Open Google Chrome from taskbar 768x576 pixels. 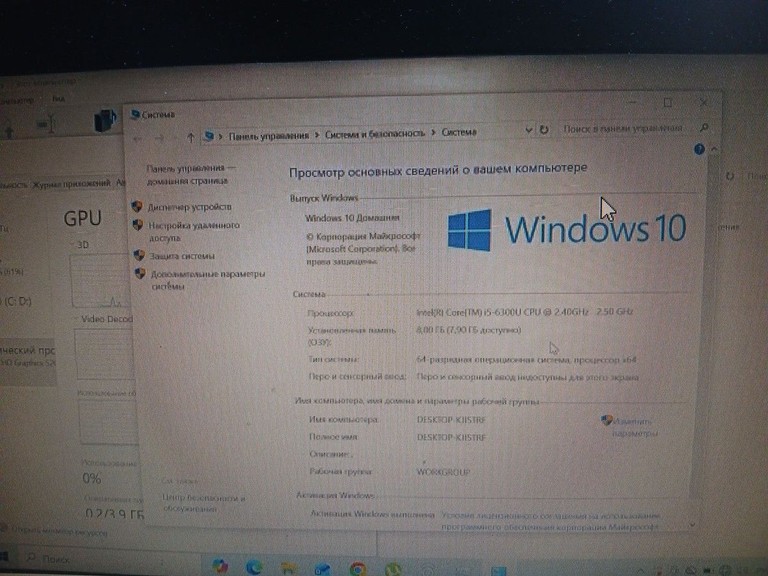point(358,569)
